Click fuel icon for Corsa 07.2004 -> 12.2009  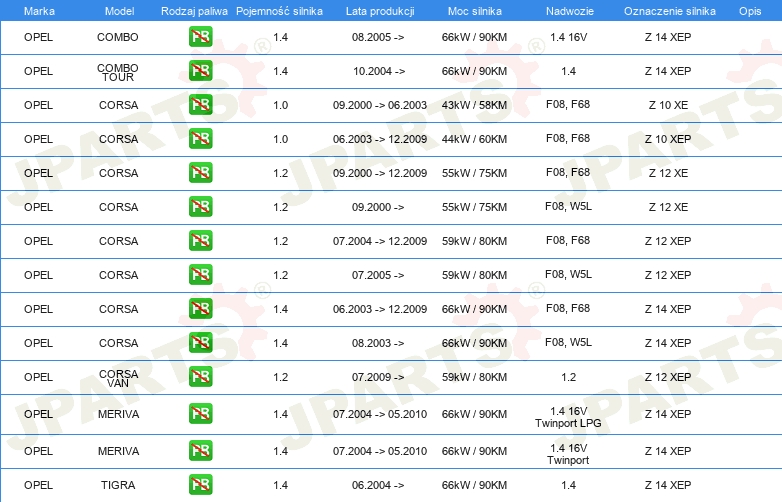pos(200,240)
